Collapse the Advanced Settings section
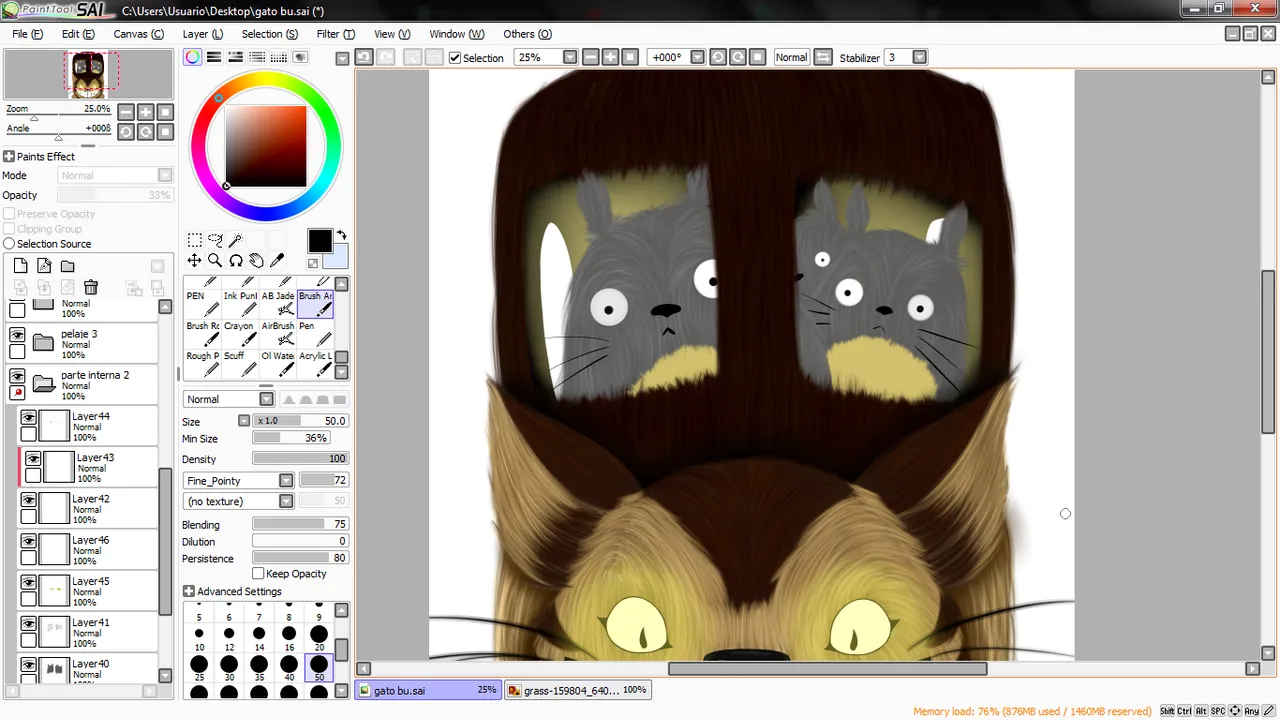This screenshot has height=720, width=1280. coord(188,592)
